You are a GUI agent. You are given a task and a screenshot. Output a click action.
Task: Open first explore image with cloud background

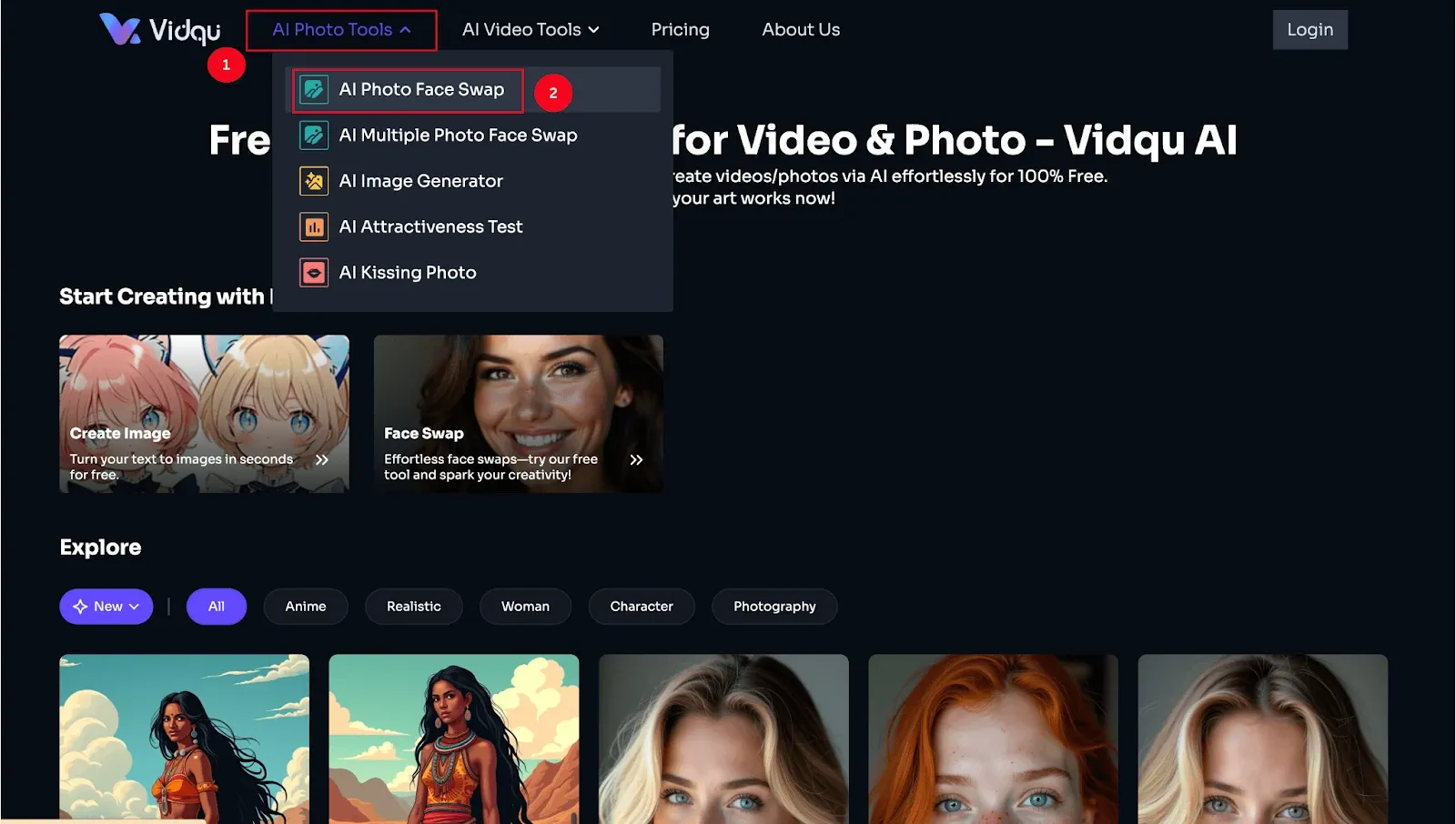[x=185, y=739]
